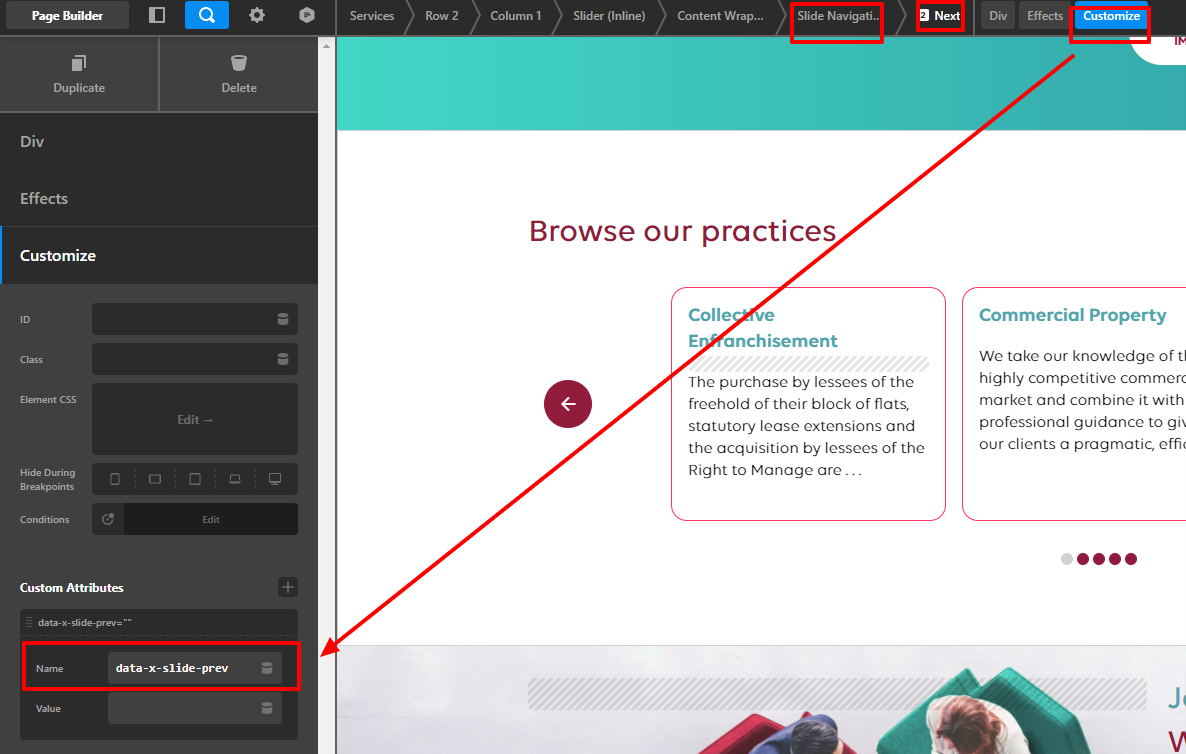Click dynamic content icon in Class field
1186x754 pixels.
coord(283,359)
